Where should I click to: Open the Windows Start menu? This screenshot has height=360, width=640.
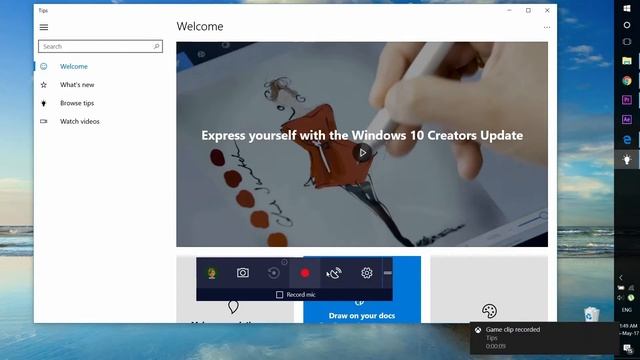tap(627, 9)
